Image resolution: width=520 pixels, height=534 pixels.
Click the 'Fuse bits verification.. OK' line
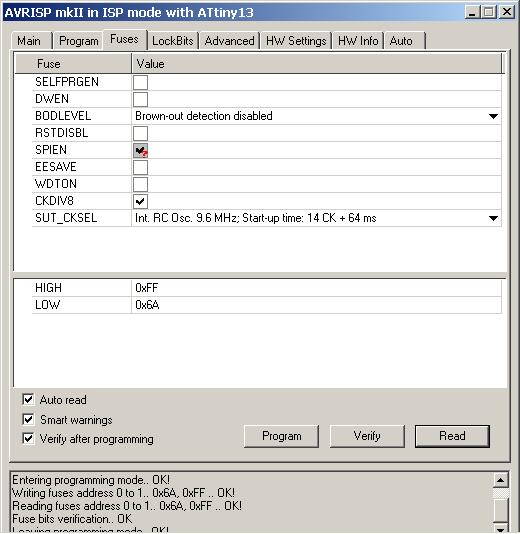(72, 519)
